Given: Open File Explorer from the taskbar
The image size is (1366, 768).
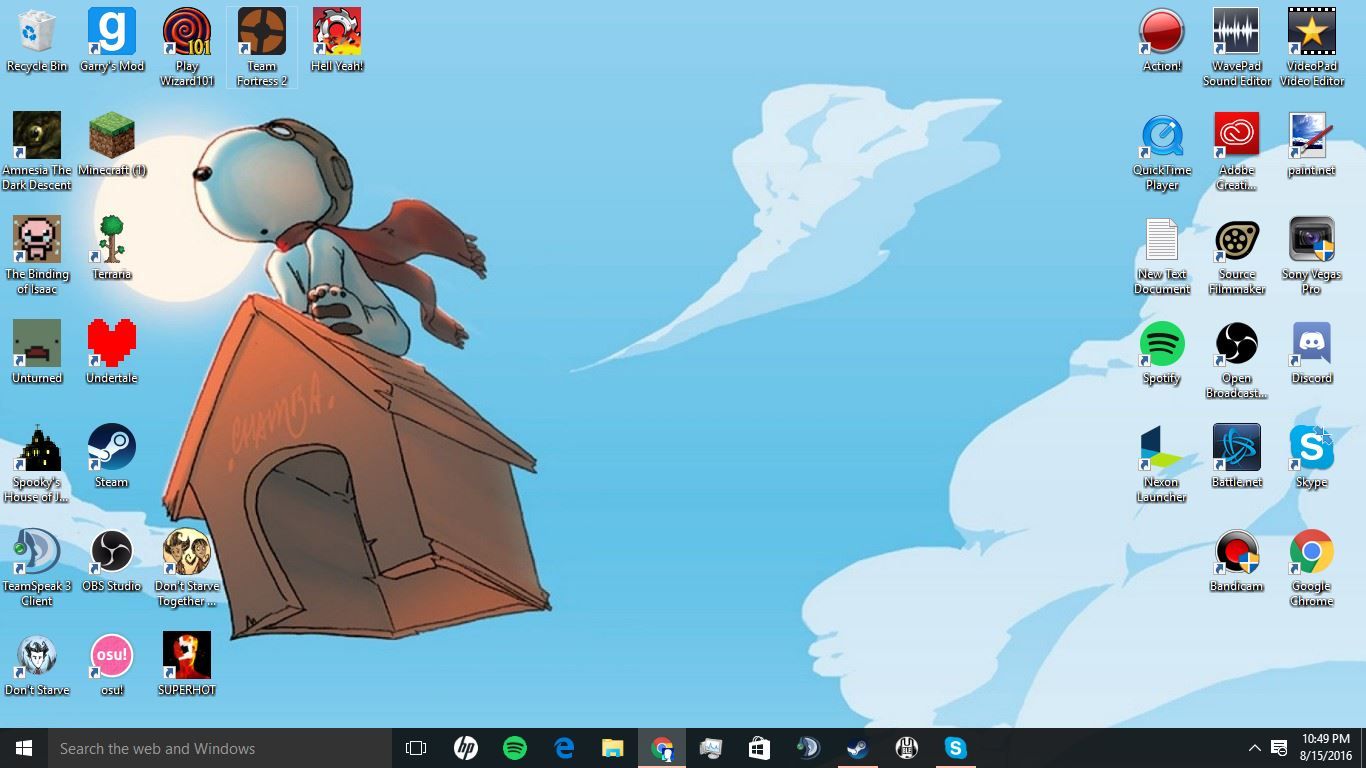Looking at the screenshot, I should (613, 748).
